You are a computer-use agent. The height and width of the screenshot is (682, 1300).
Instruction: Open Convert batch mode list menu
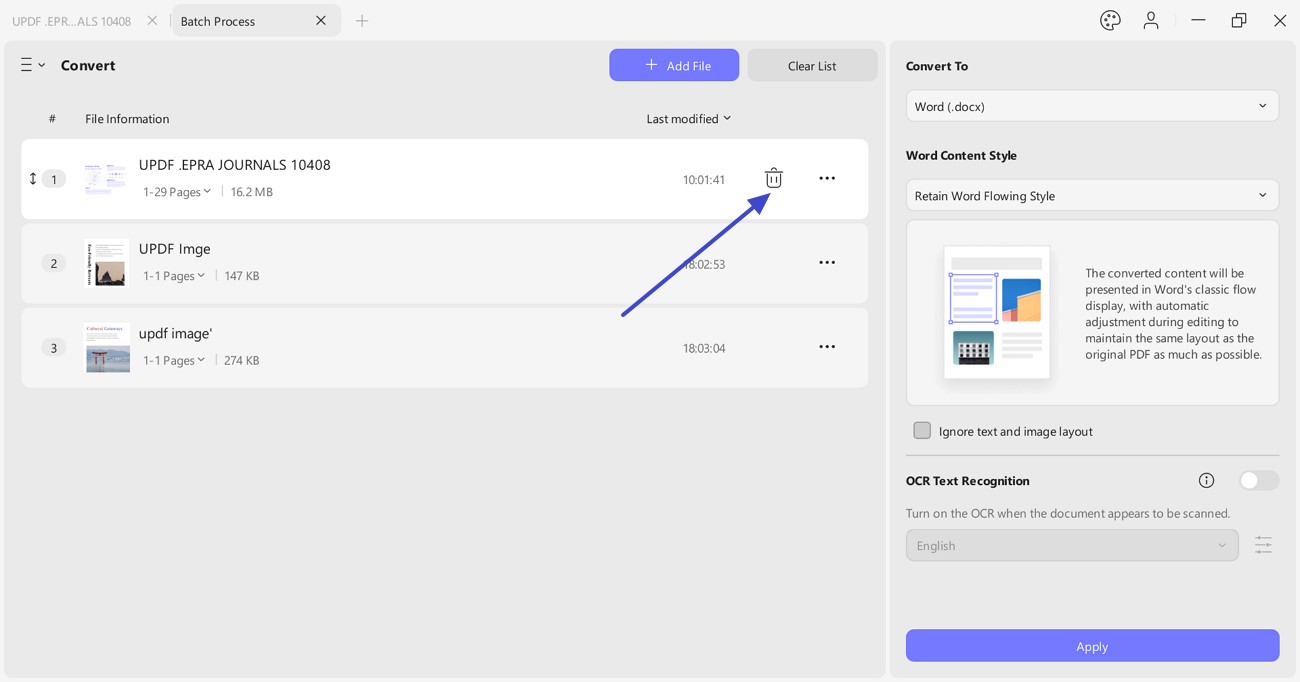coord(33,65)
